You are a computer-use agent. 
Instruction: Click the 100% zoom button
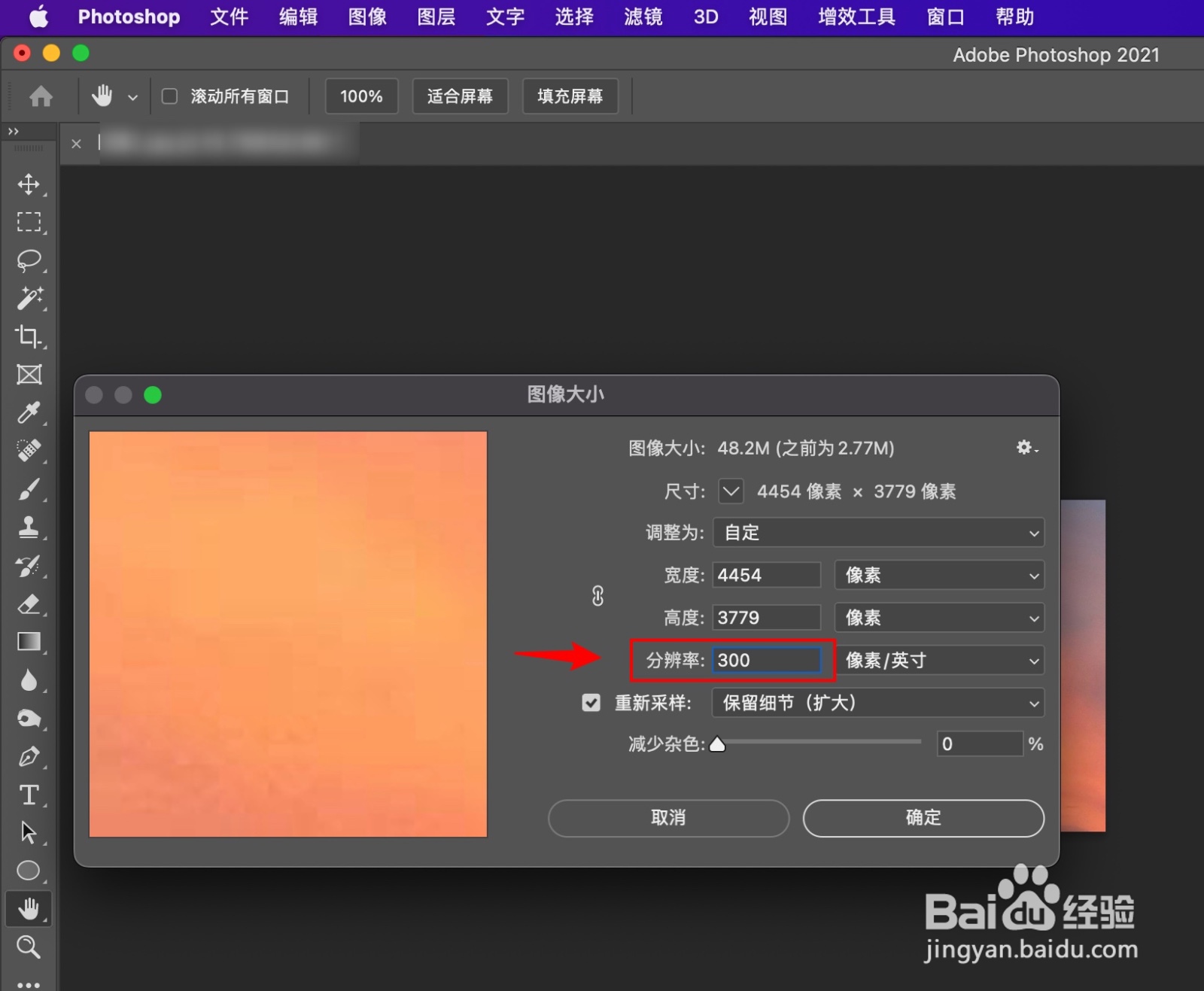pyautogui.click(x=361, y=96)
